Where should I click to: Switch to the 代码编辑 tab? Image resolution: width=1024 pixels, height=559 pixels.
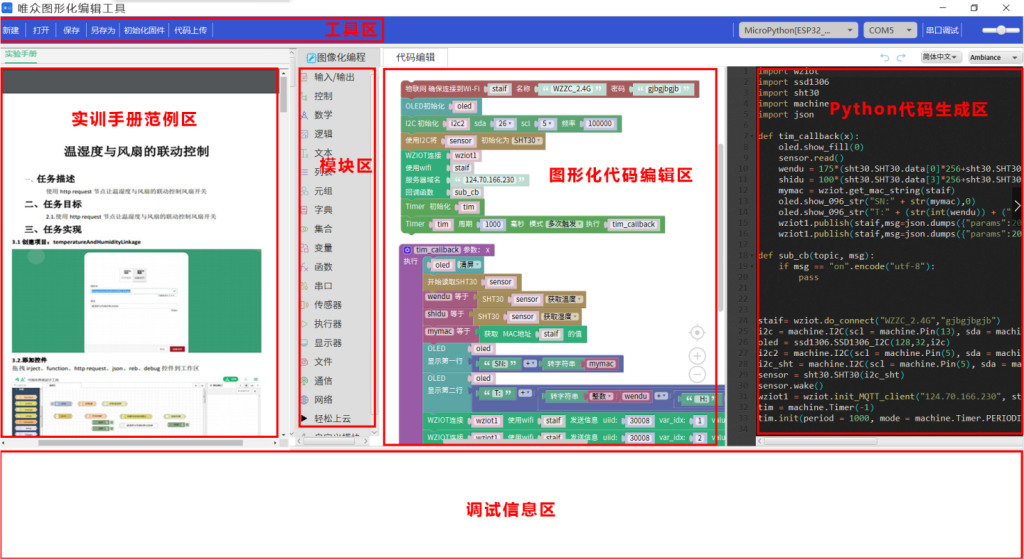tap(415, 58)
